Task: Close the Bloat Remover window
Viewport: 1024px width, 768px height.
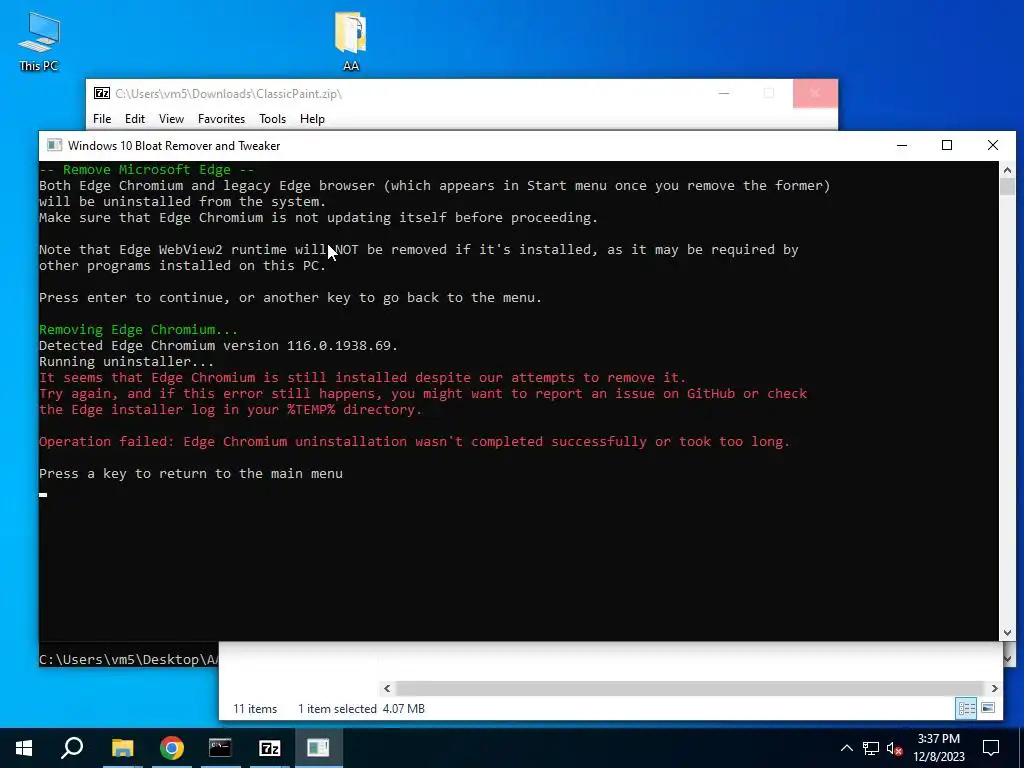Action: pos(993,145)
